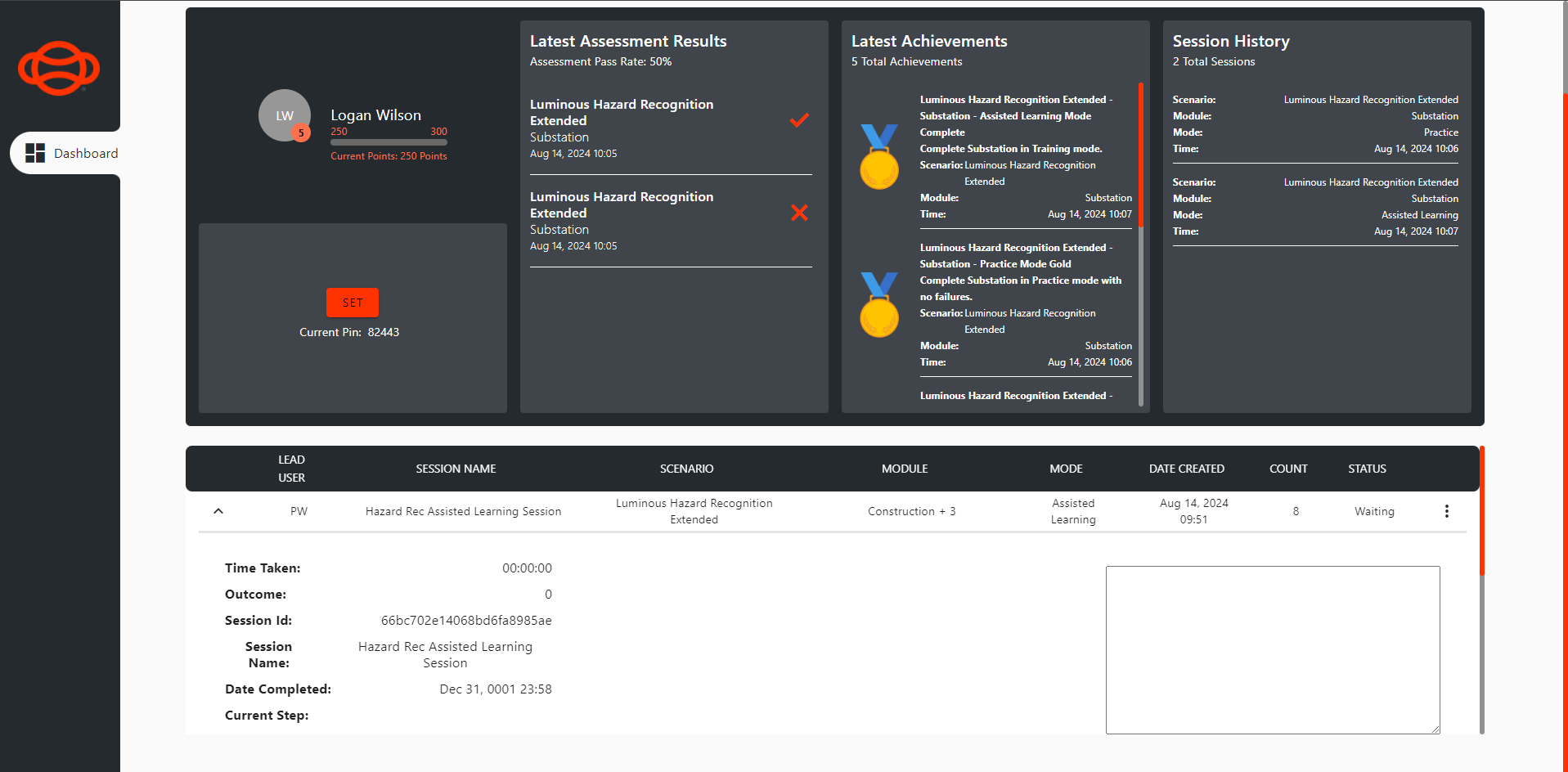Open first passed assessment result entry title

(x=621, y=112)
